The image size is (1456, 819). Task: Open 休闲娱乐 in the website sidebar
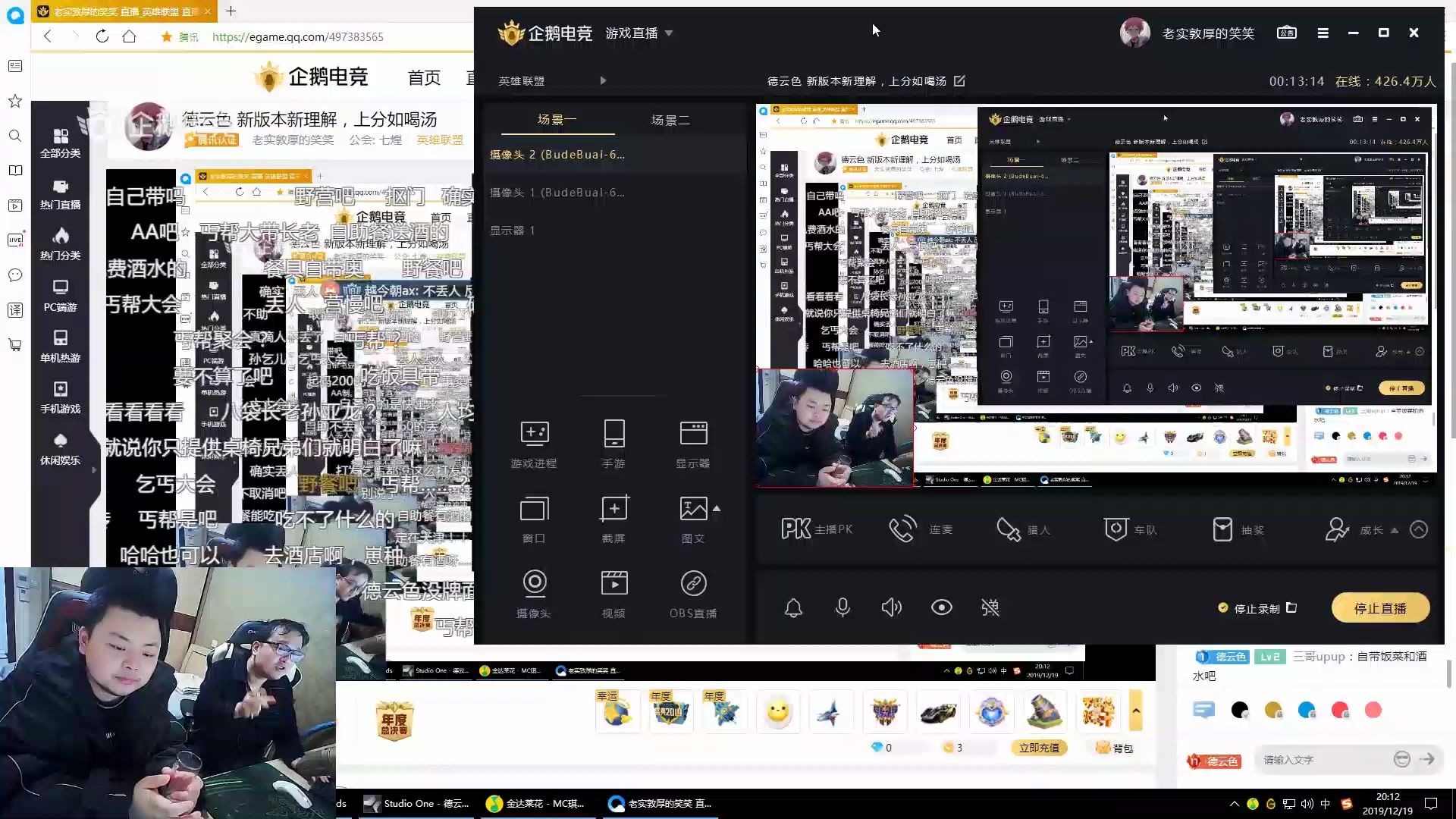[60, 450]
